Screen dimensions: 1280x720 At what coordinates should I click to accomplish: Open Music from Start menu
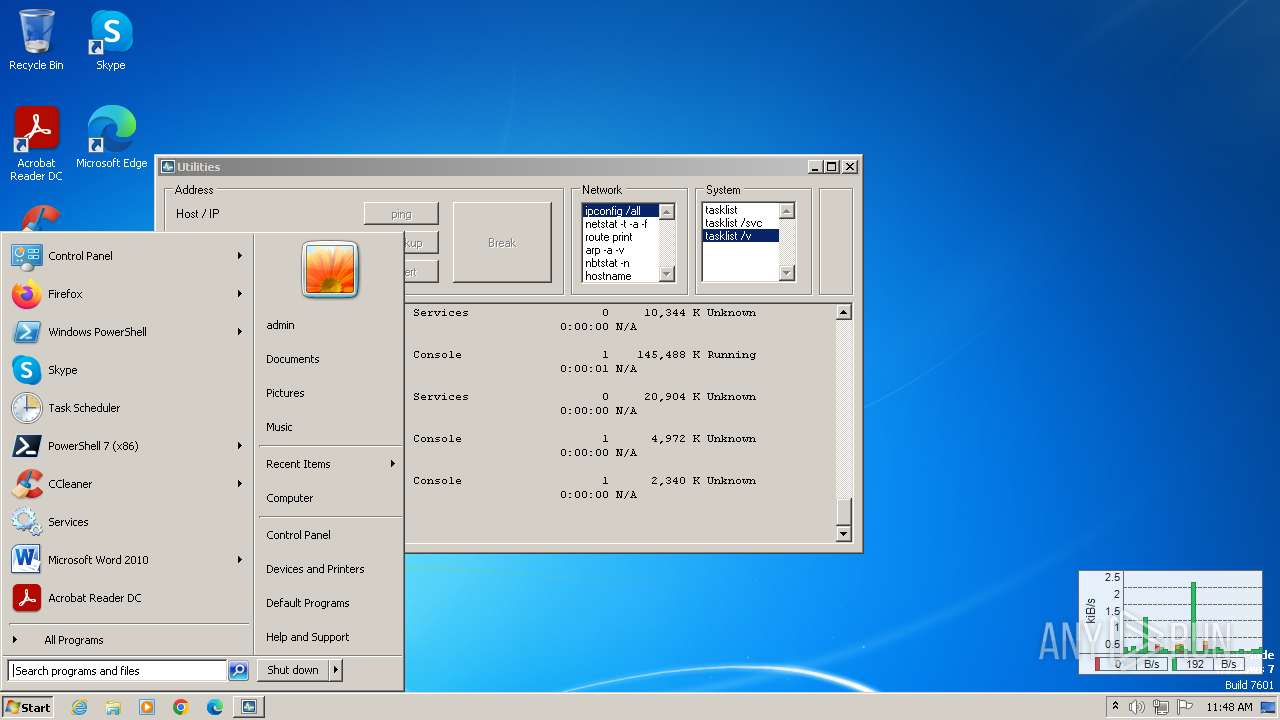330,427
